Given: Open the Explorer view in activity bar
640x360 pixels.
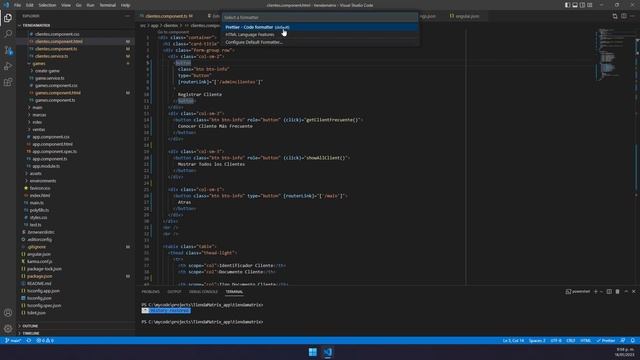Looking at the screenshot, I should pyautogui.click(x=8, y=18).
